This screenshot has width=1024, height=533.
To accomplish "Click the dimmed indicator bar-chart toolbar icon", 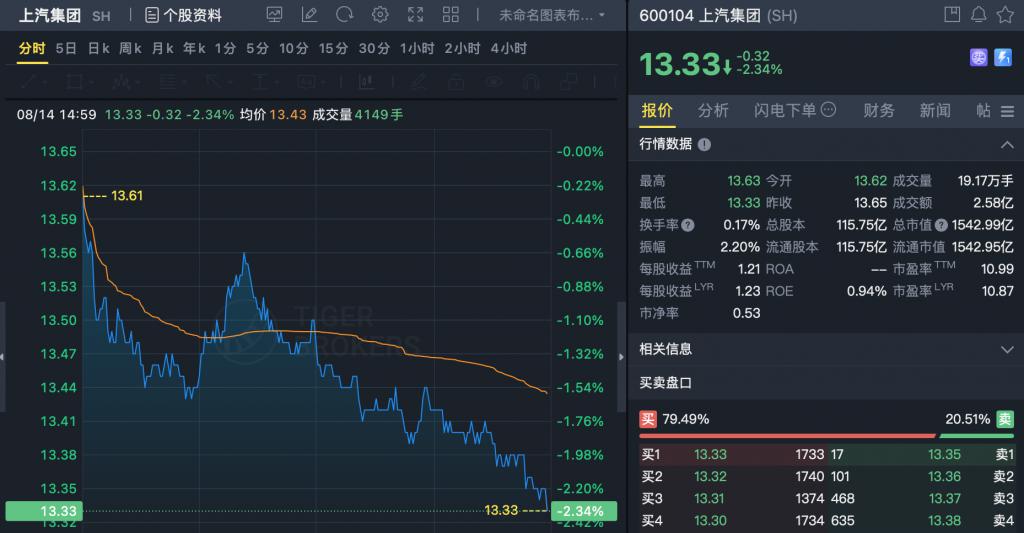I will [x=366, y=82].
